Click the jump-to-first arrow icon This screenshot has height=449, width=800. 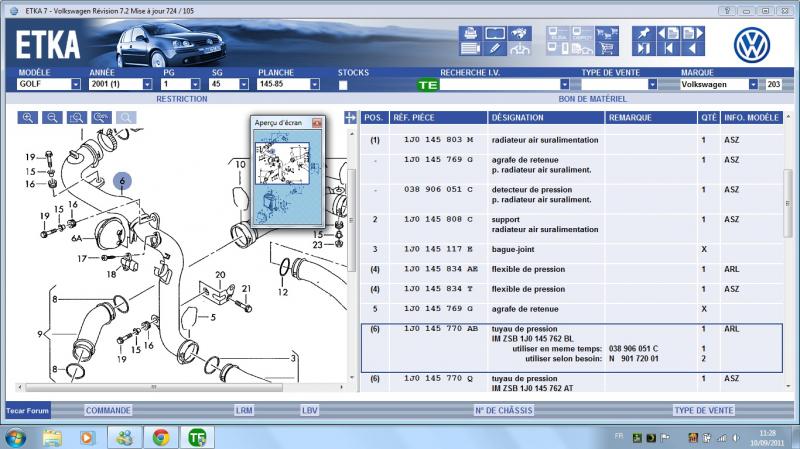point(668,48)
